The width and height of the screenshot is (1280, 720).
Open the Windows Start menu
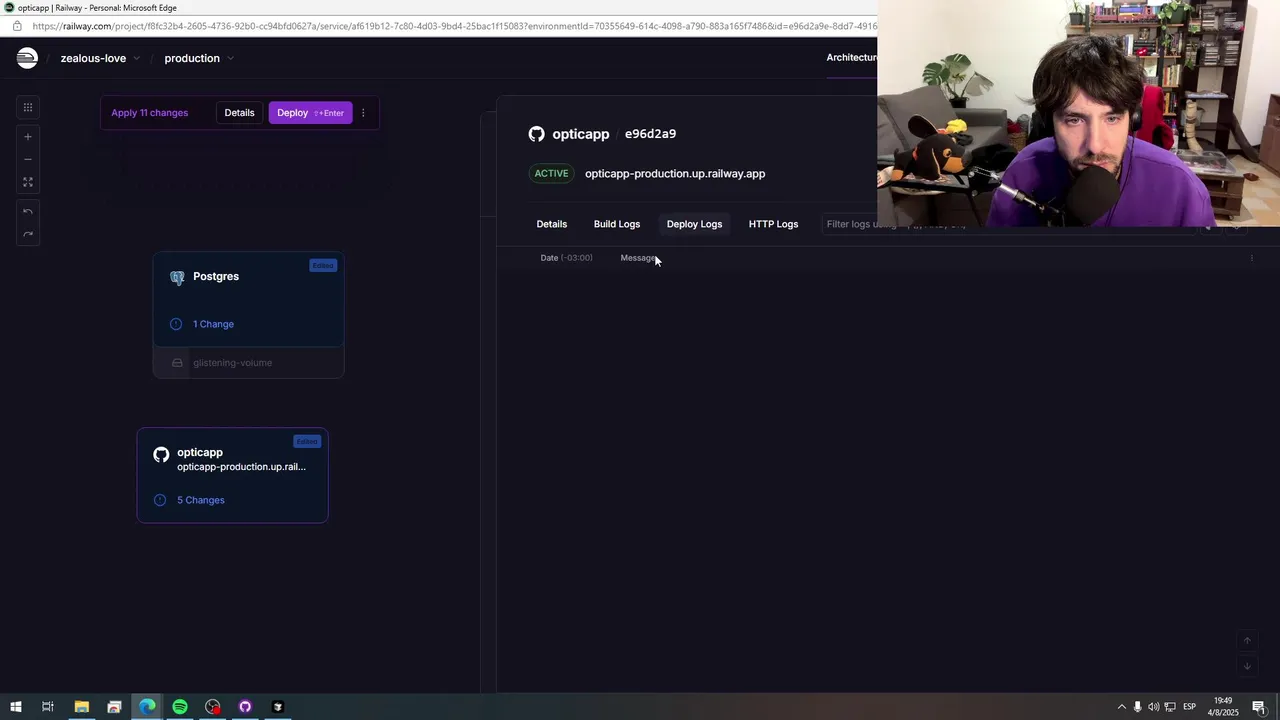[x=15, y=707]
